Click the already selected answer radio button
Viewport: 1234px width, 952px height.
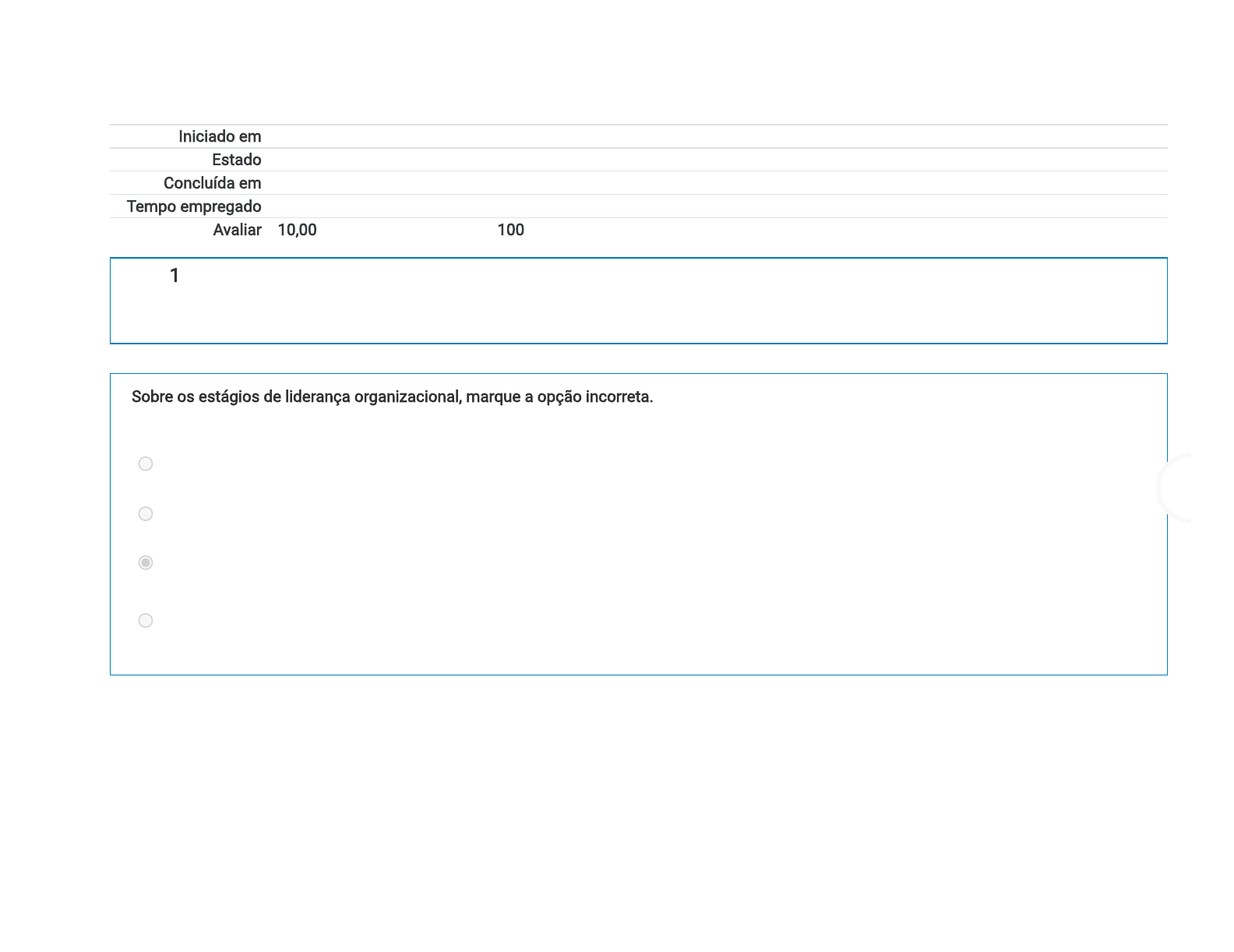pos(146,562)
